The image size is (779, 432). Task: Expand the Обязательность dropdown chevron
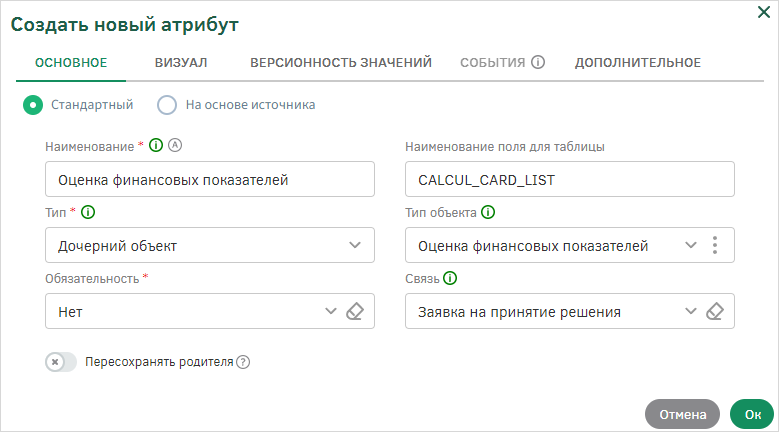(331, 311)
